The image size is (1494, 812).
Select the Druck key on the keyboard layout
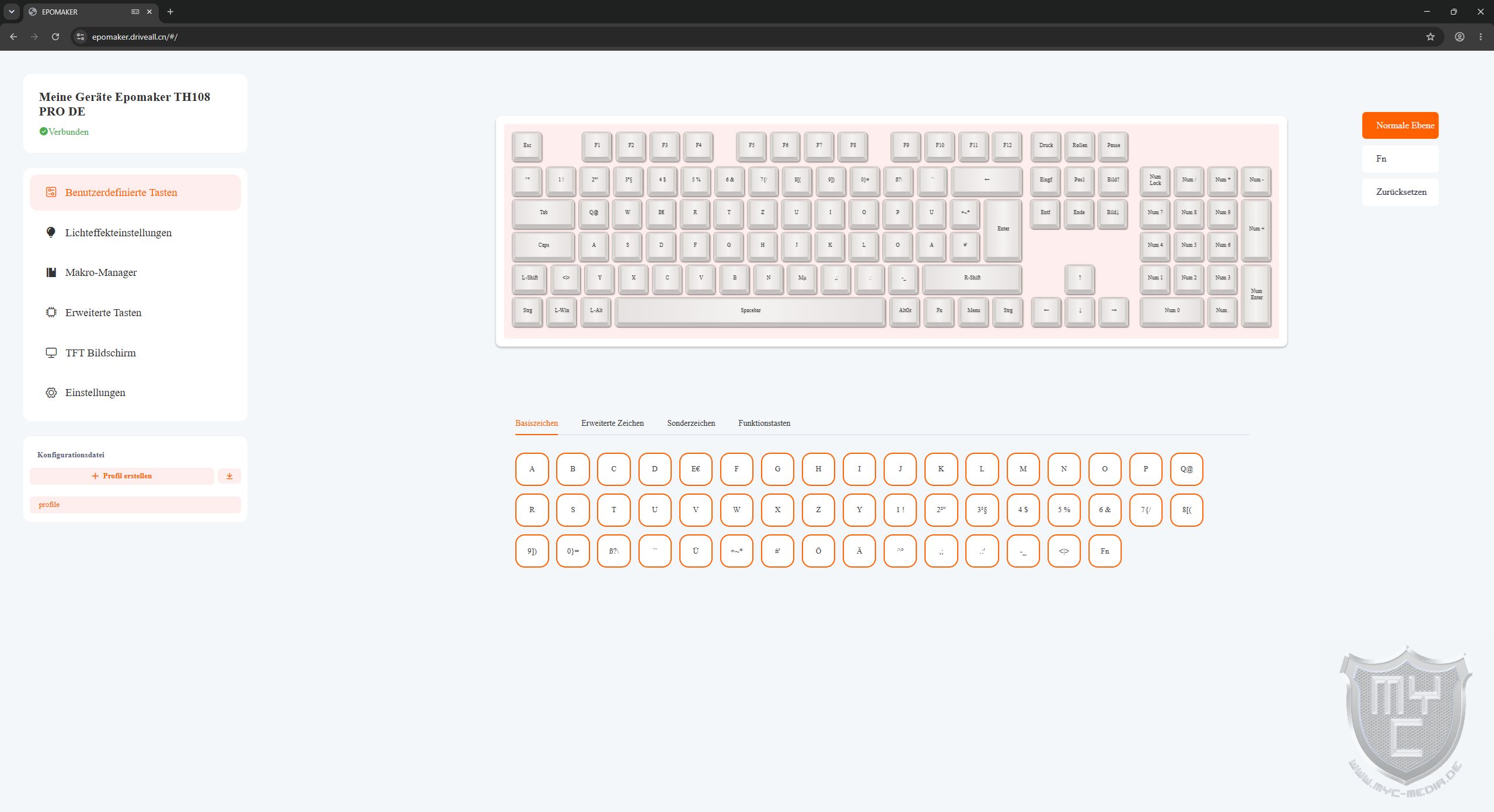(x=1046, y=146)
